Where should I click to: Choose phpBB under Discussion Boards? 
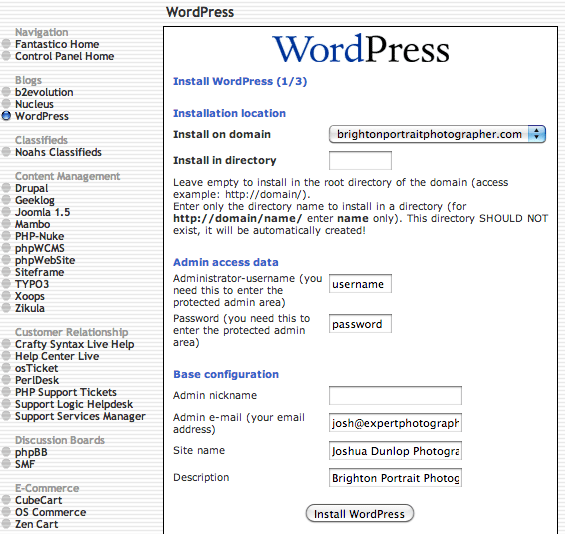(31, 452)
